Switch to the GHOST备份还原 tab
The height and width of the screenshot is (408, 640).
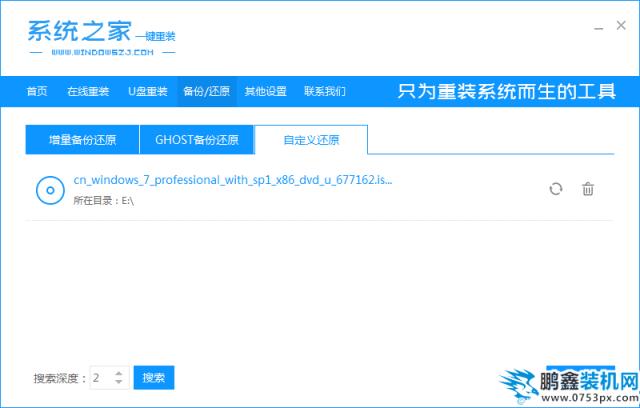197,140
